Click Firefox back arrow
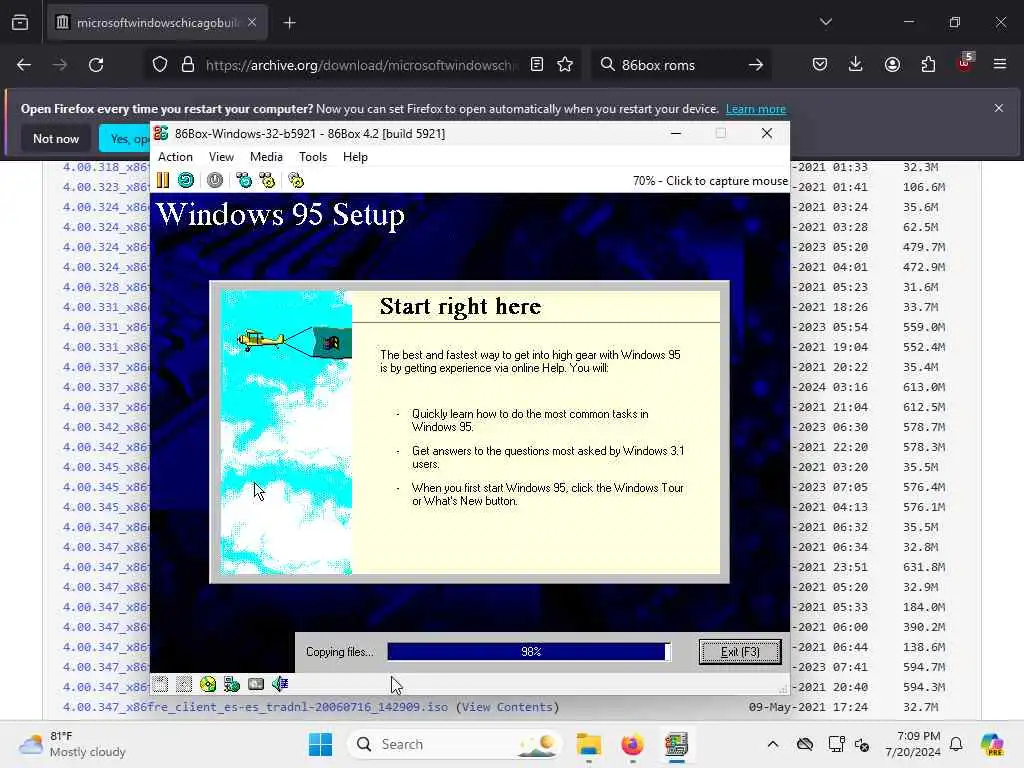Image resolution: width=1024 pixels, height=768 pixels. pyautogui.click(x=24, y=65)
